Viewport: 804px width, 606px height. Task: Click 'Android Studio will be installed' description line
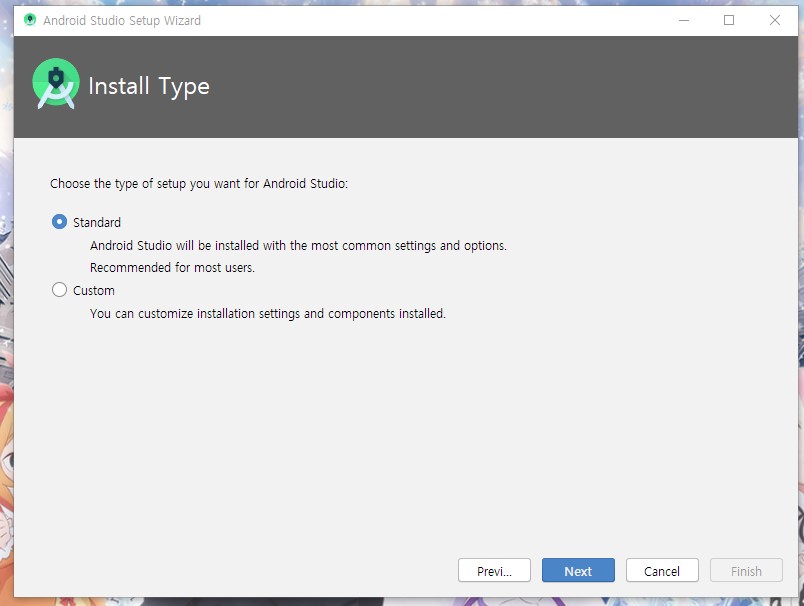pyautogui.click(x=298, y=246)
